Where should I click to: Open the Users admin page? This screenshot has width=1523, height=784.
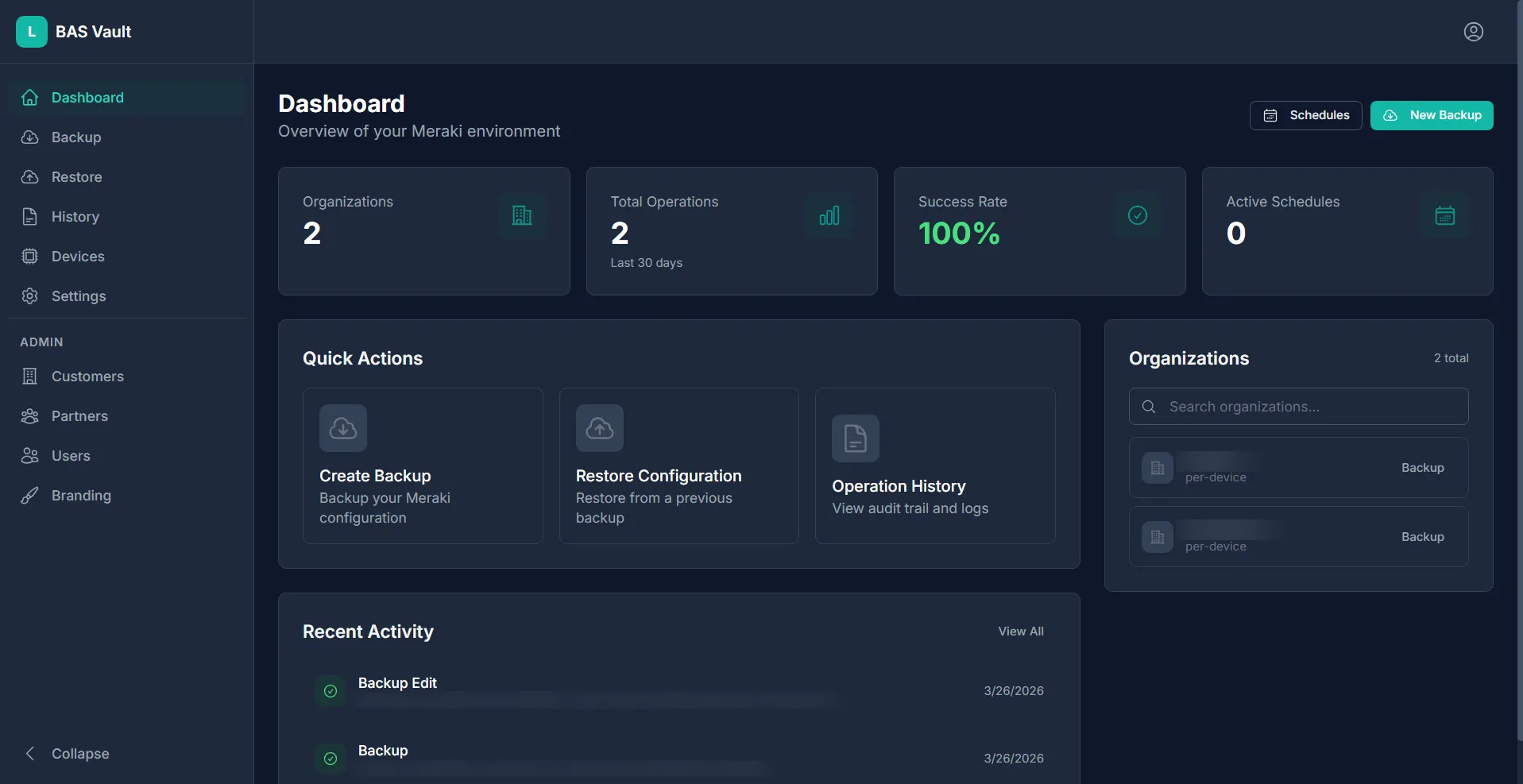pyautogui.click(x=127, y=456)
